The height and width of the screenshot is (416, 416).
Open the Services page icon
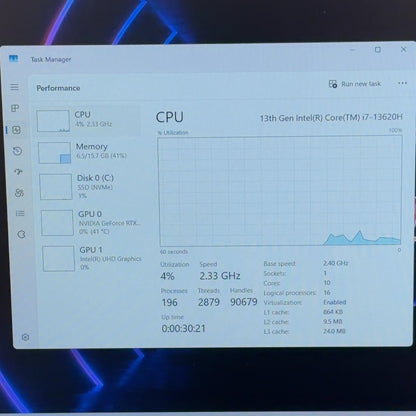[21, 234]
